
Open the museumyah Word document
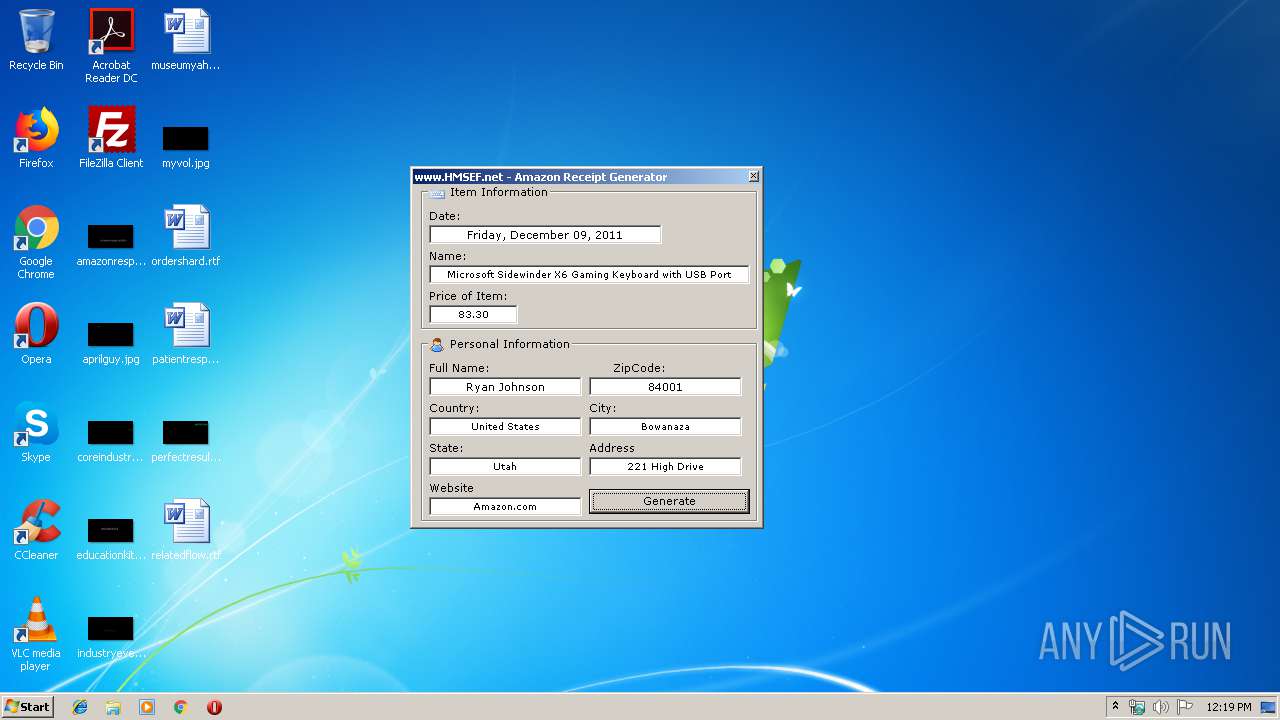click(x=186, y=40)
